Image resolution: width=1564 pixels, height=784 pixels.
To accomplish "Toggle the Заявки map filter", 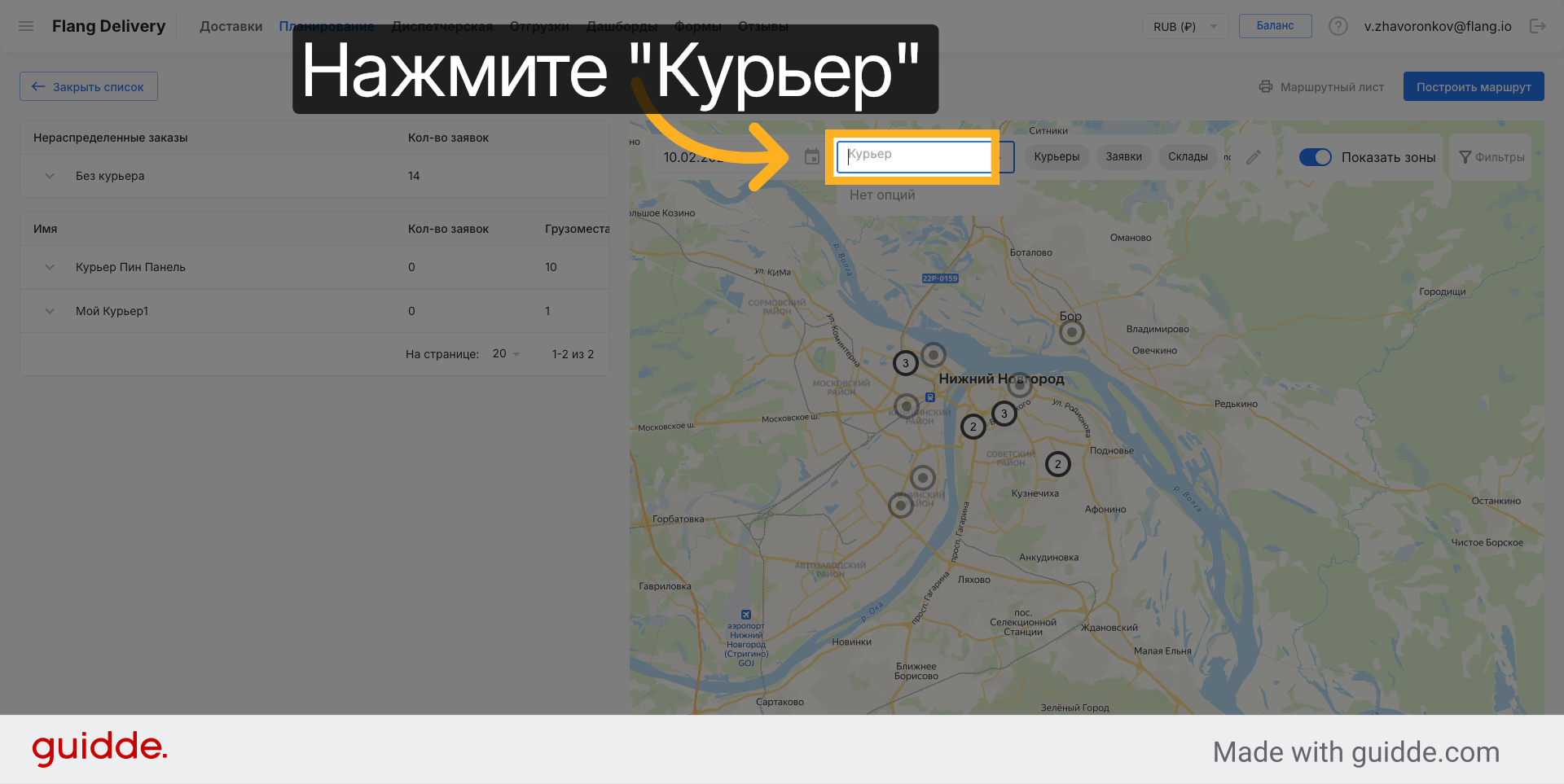I will pos(1123,156).
